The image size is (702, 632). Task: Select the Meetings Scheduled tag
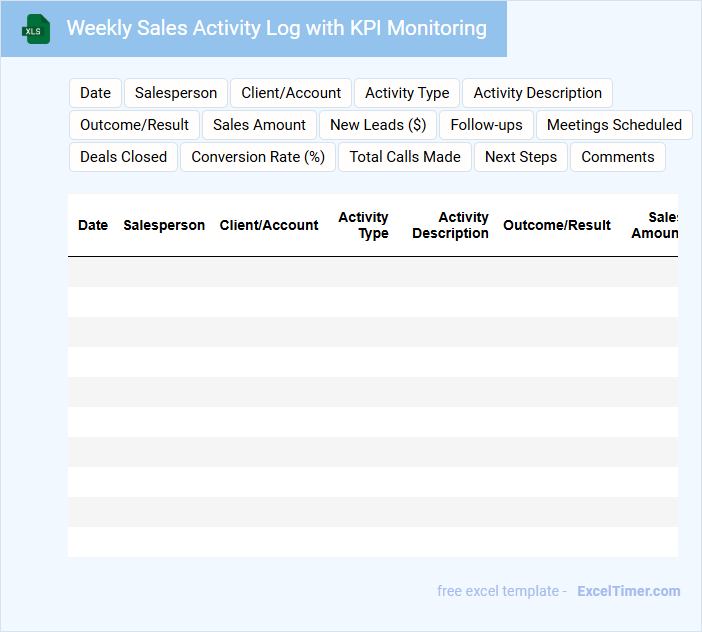click(x=614, y=125)
